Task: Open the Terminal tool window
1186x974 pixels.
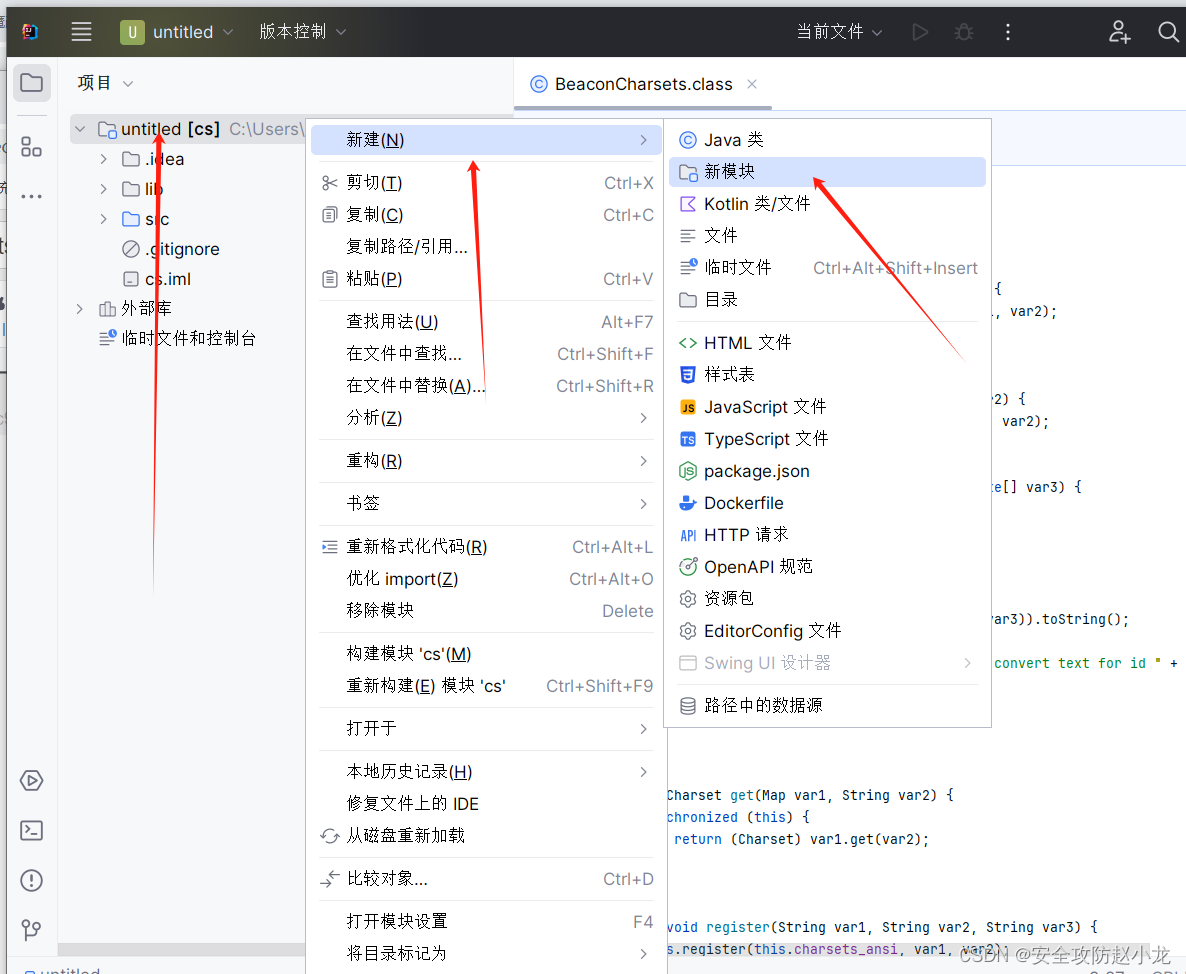Action: (x=31, y=830)
